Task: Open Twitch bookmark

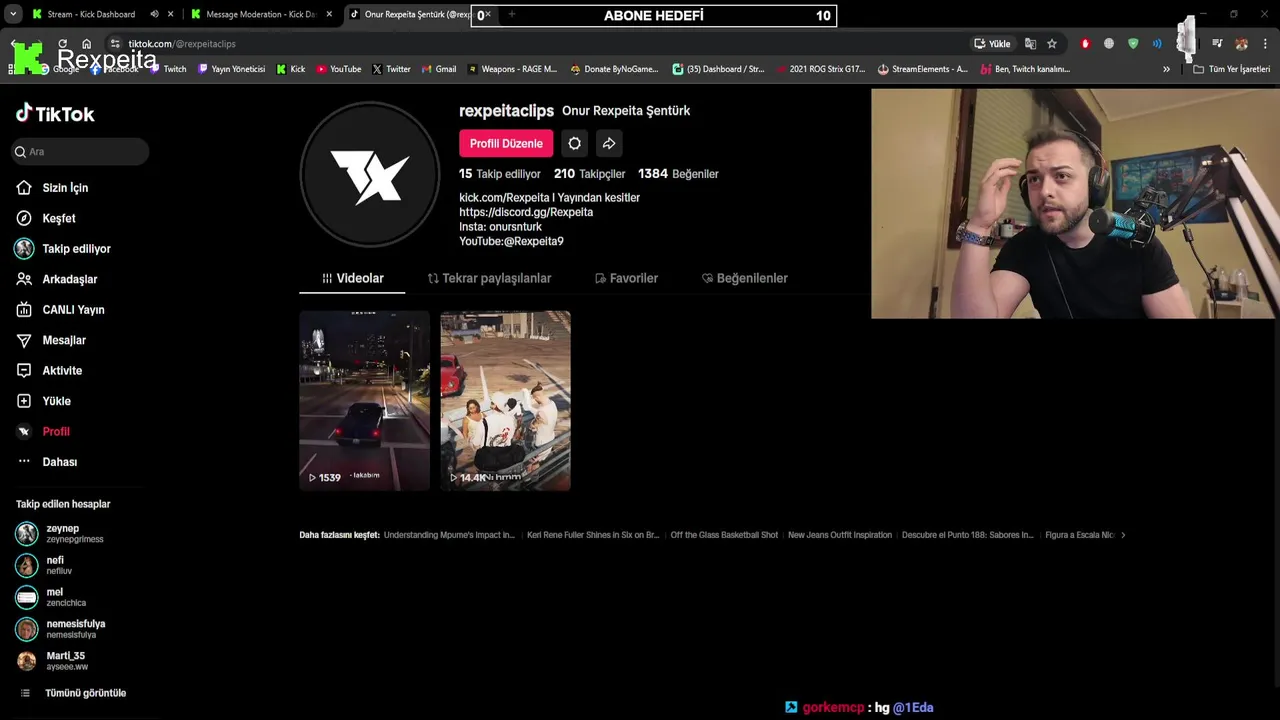Action: tap(167, 69)
